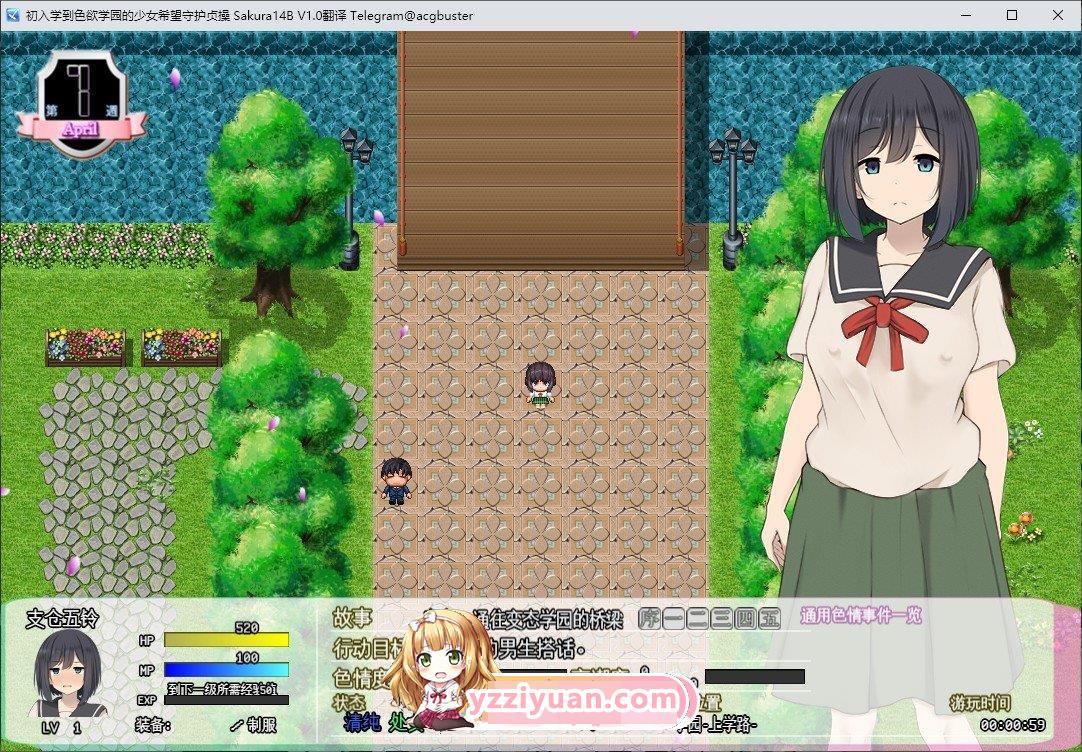Close the game window
This screenshot has height=752, width=1082.
[1058, 15]
